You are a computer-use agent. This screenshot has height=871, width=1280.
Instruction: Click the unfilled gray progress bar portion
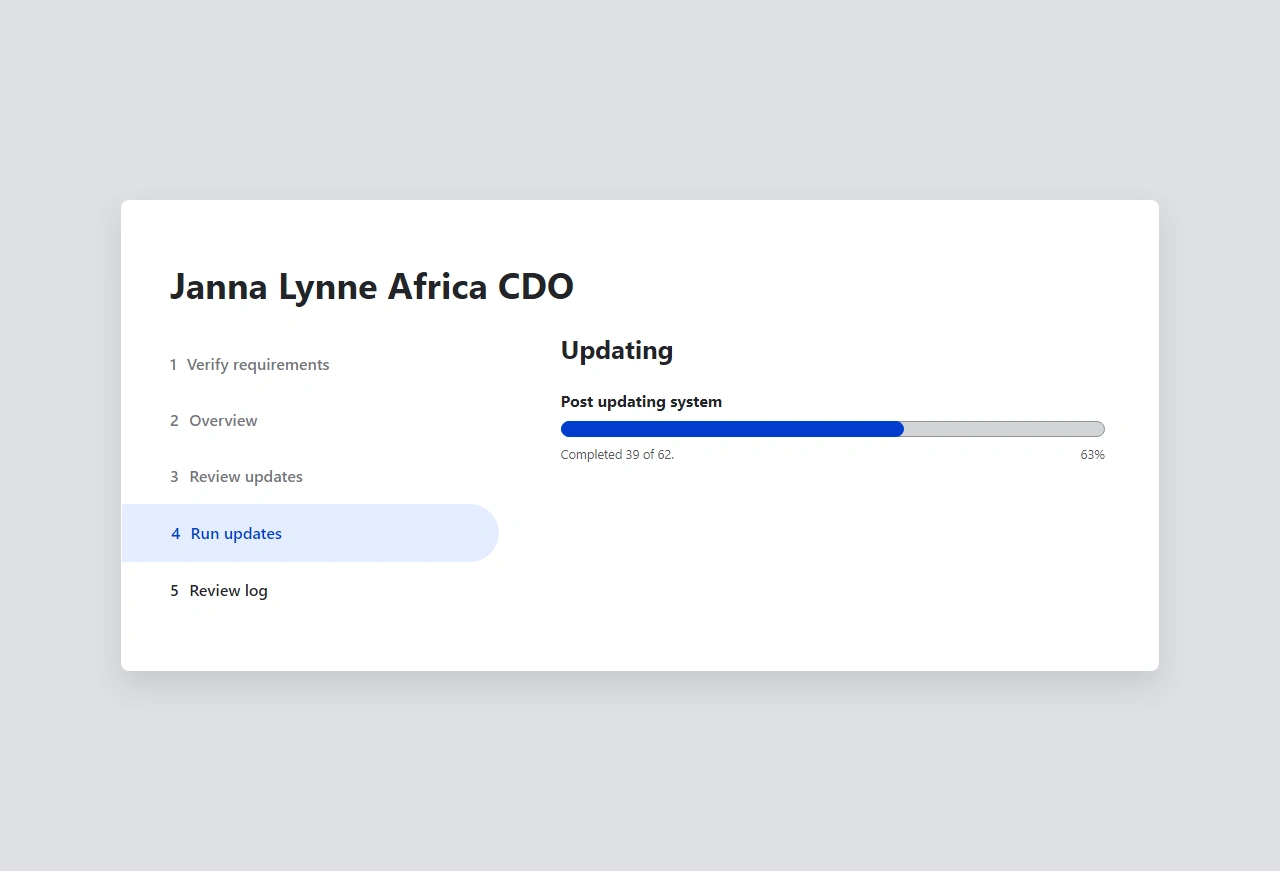(1003, 429)
